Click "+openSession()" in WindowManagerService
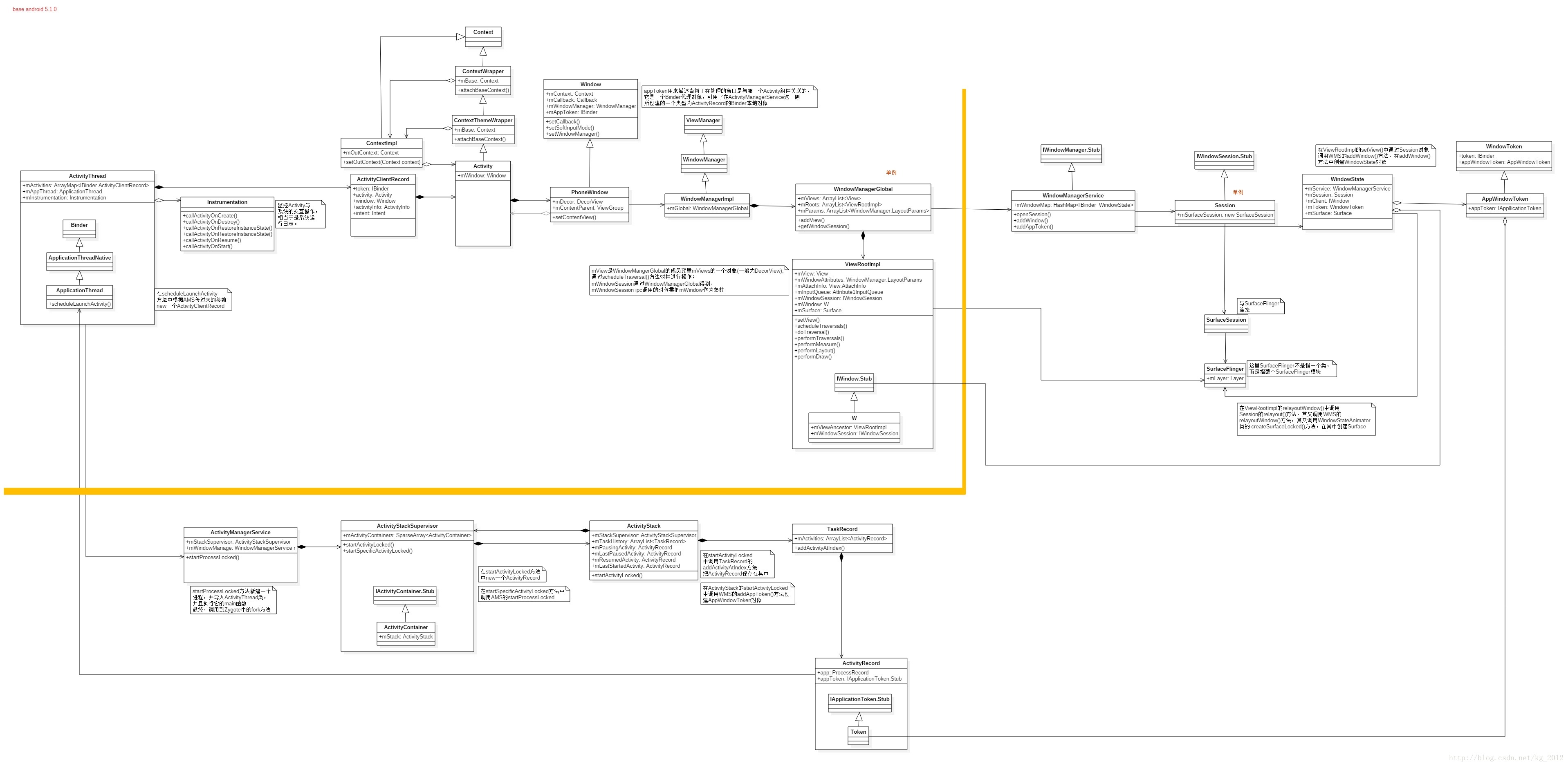 coord(1032,215)
